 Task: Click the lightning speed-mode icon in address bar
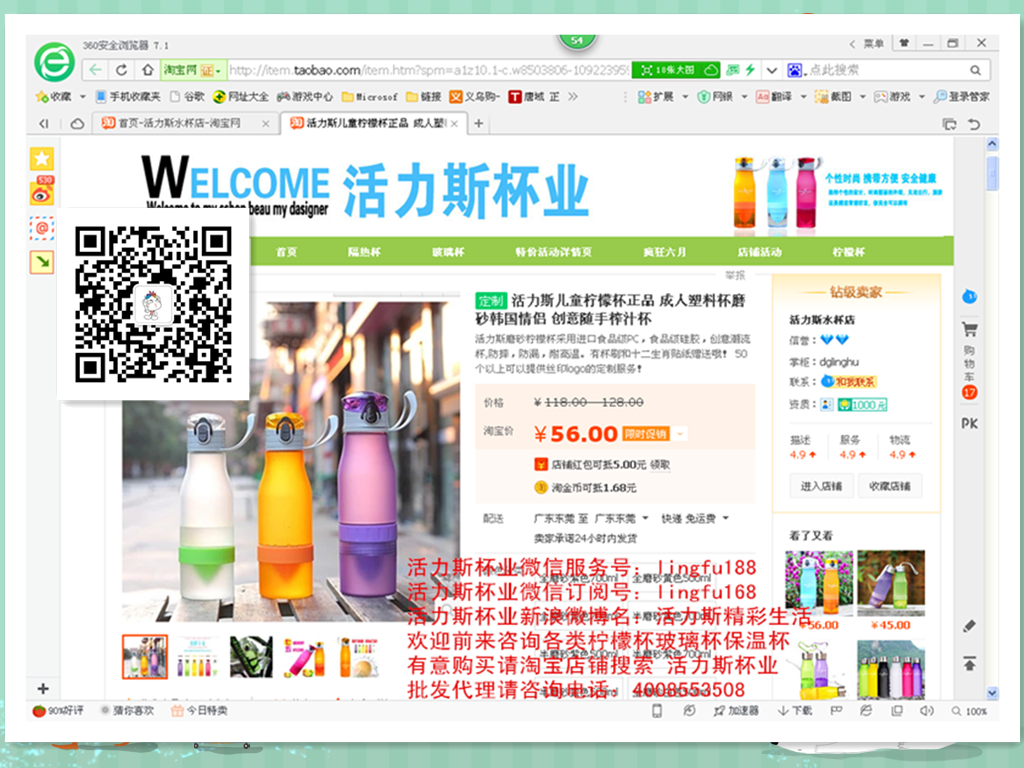750,70
